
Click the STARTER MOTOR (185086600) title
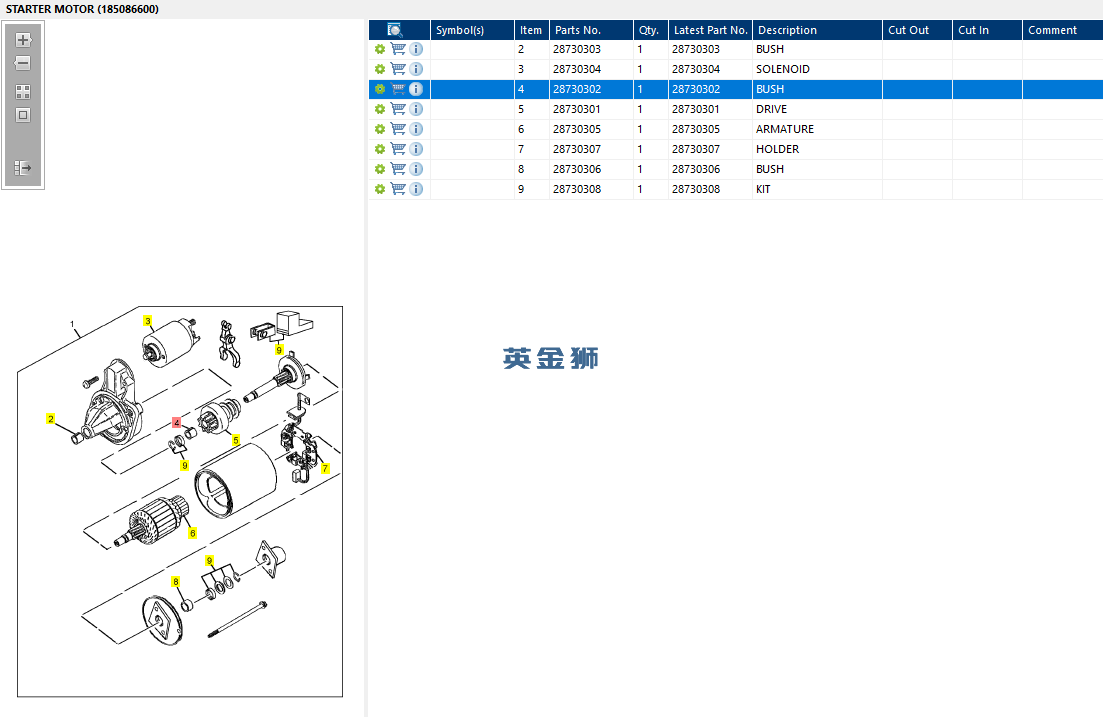[82, 9]
